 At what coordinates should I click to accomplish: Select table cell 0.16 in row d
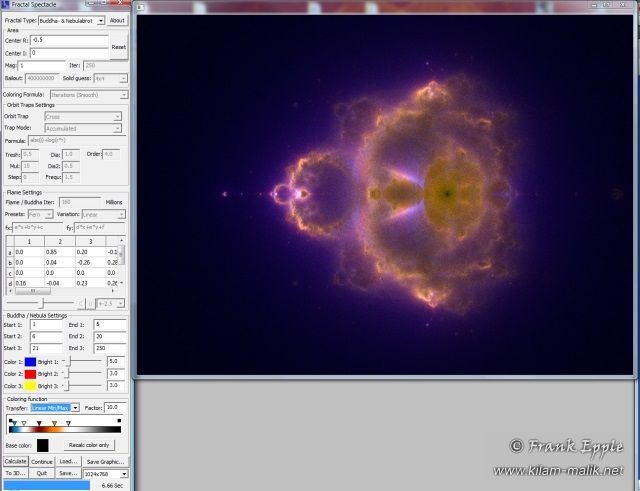point(29,283)
